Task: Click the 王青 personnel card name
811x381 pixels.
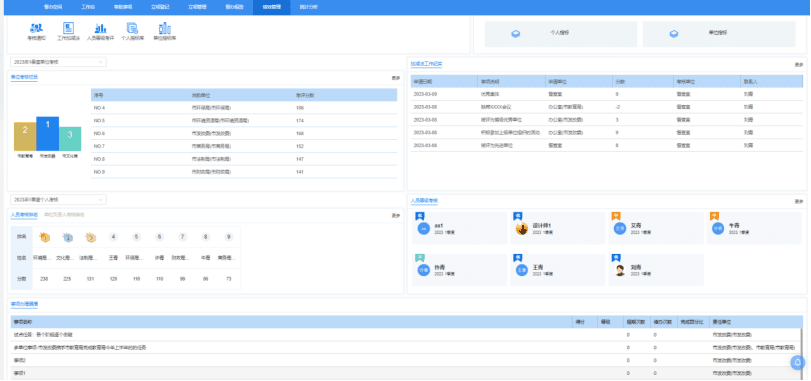Action: [538, 267]
